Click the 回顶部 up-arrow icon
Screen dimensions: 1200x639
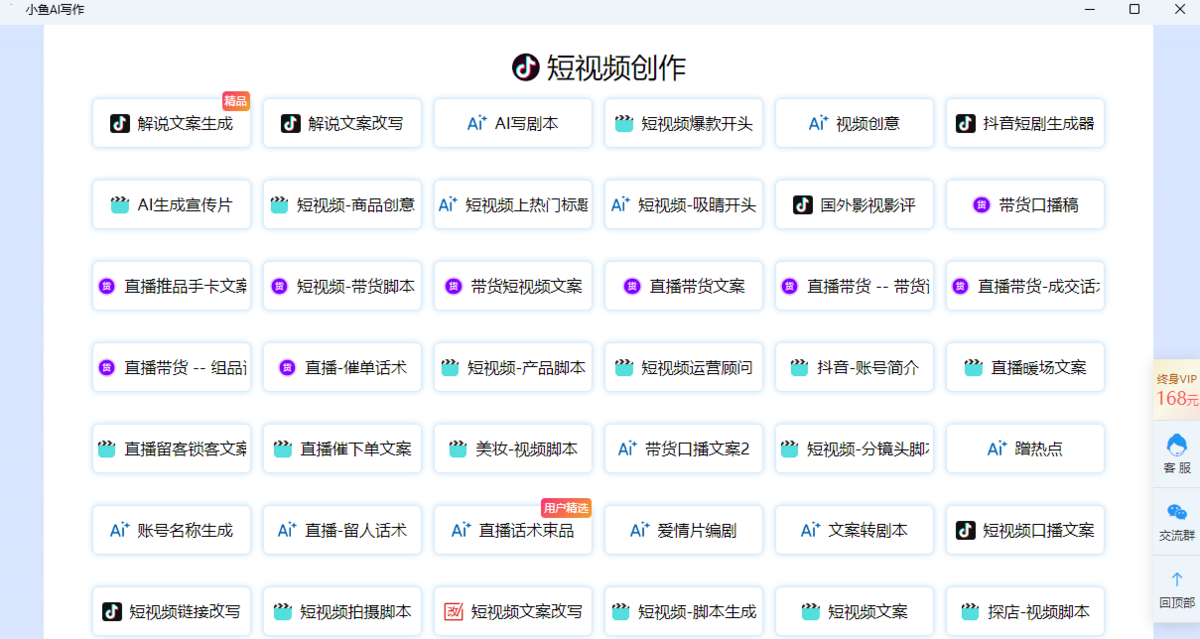click(1176, 580)
